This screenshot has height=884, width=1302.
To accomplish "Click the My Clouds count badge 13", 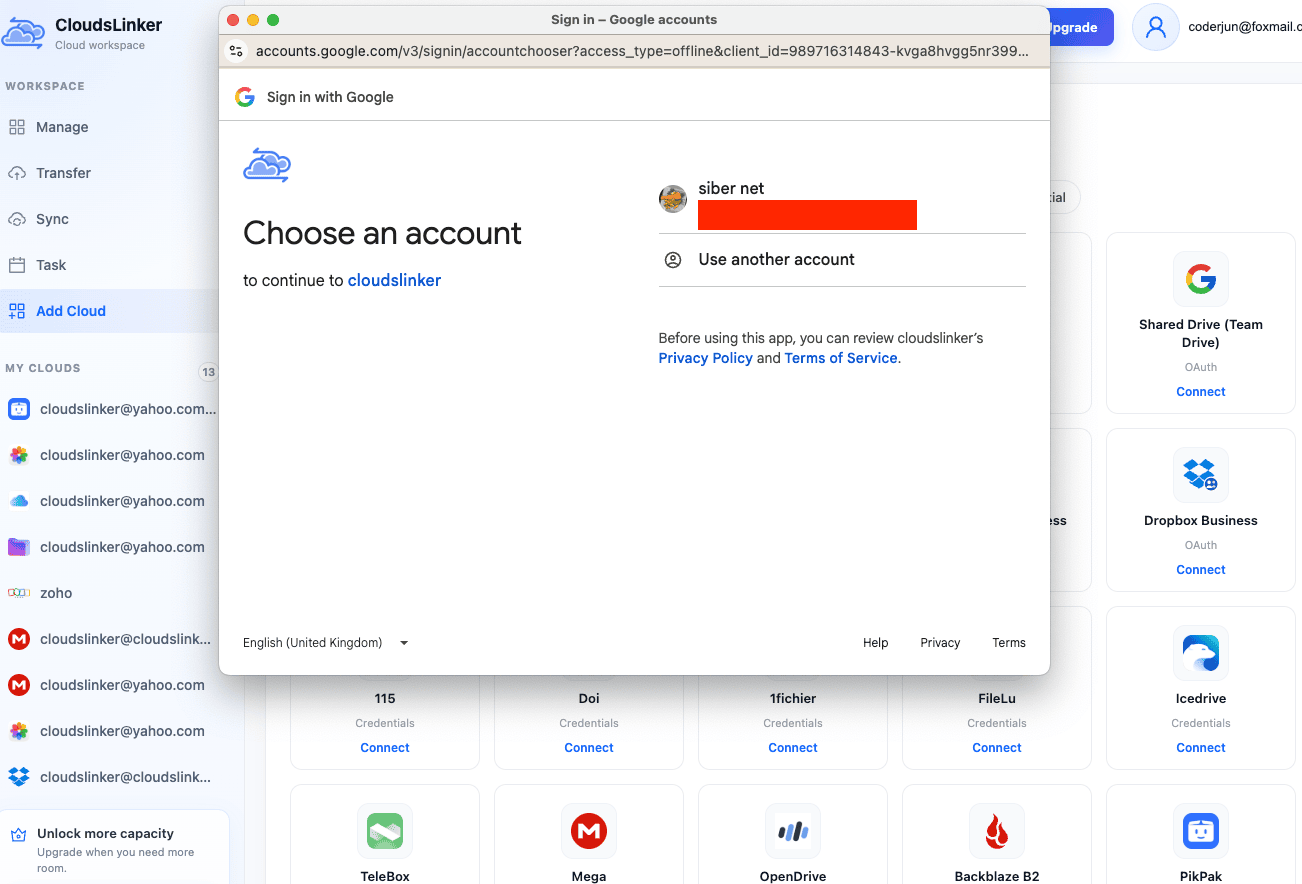I will pos(208,372).
